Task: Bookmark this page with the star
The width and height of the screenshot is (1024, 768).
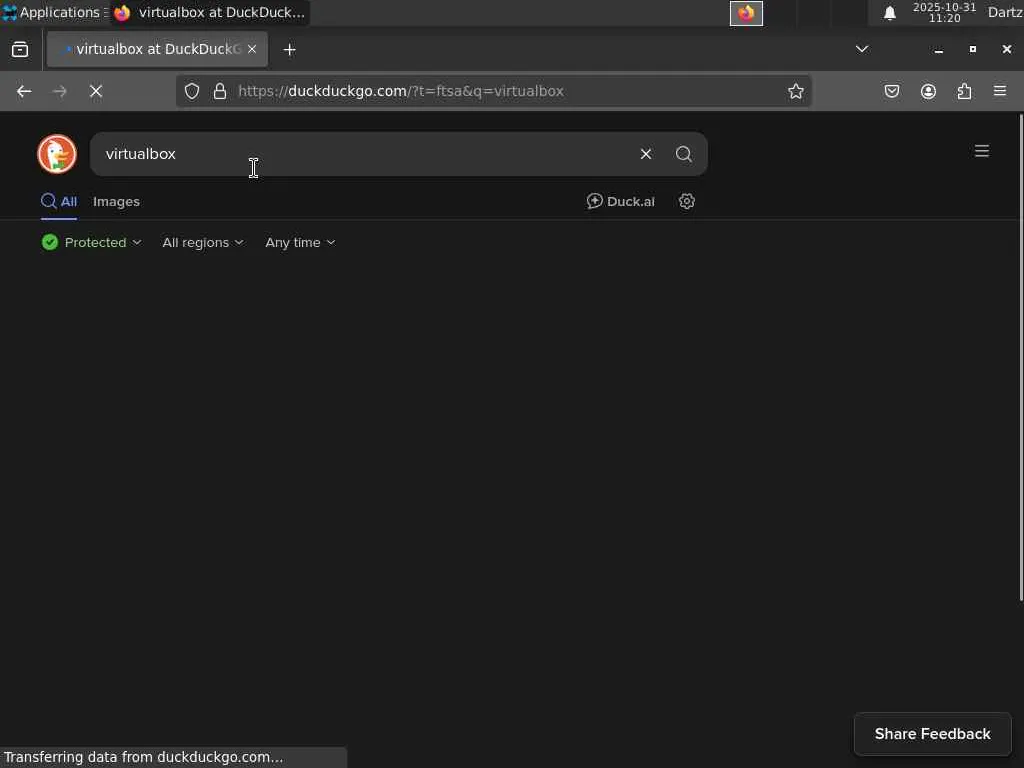Action: [x=795, y=91]
